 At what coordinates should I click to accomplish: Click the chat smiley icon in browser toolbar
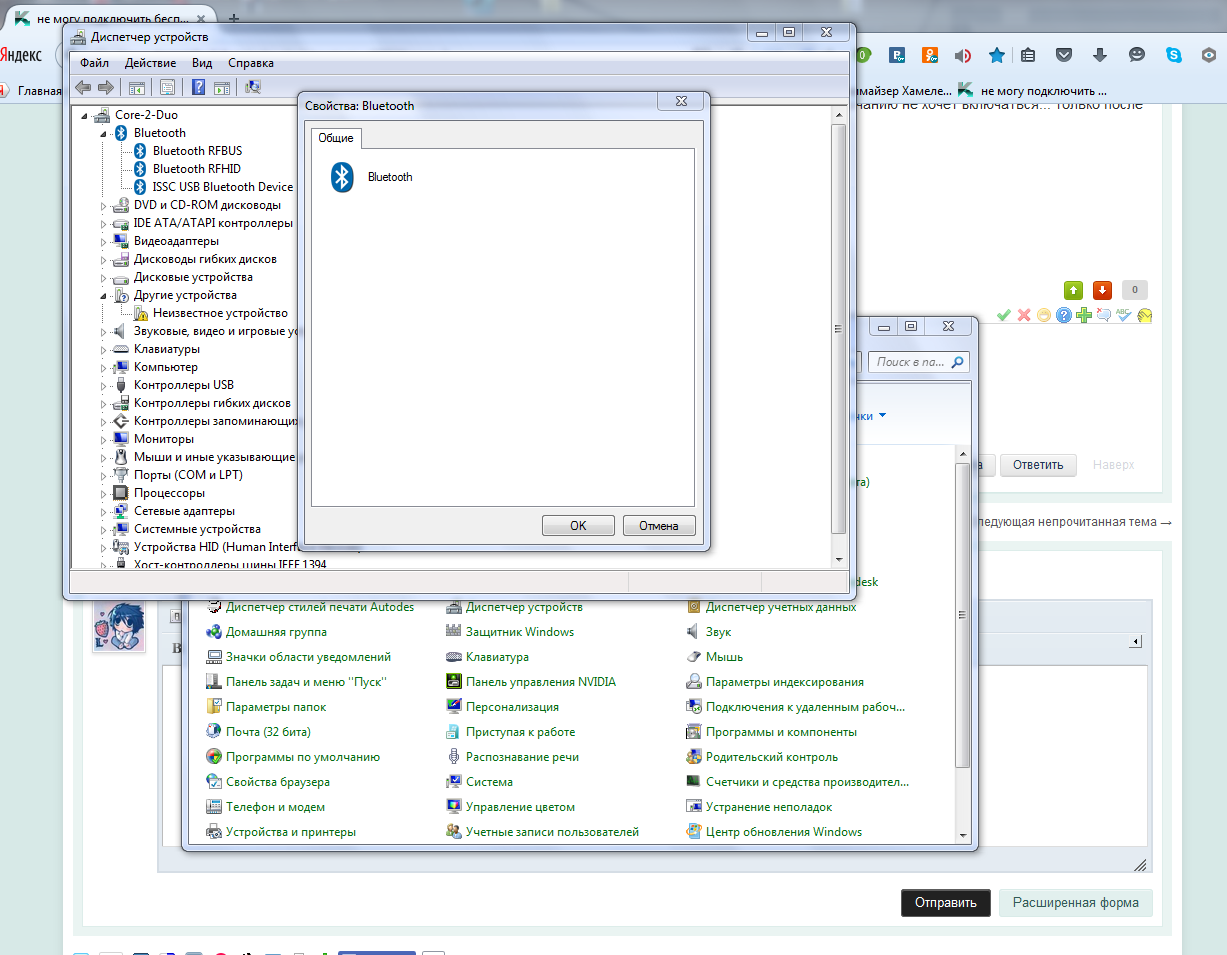(1137, 55)
